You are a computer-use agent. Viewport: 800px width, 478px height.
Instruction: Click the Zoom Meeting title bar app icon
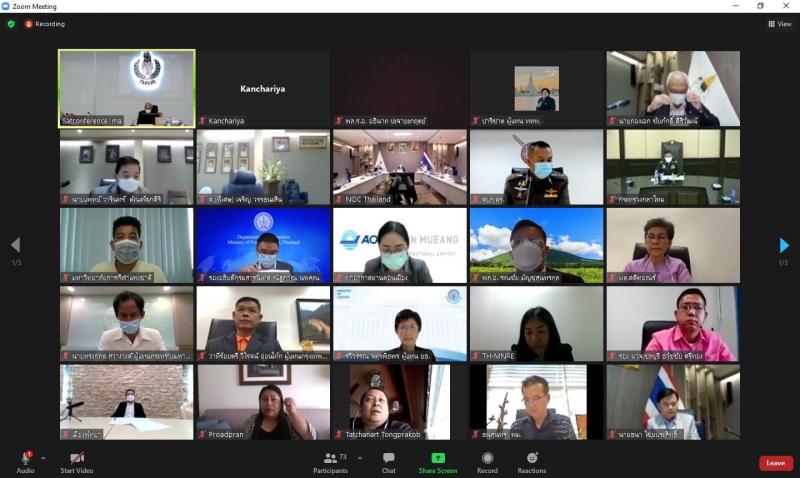pos(6,6)
